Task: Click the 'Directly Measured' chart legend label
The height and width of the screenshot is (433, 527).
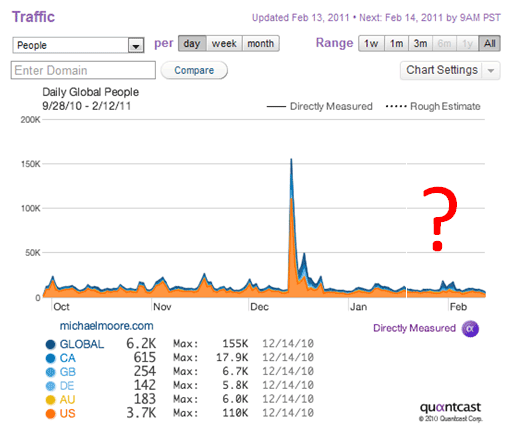Action: (x=331, y=107)
